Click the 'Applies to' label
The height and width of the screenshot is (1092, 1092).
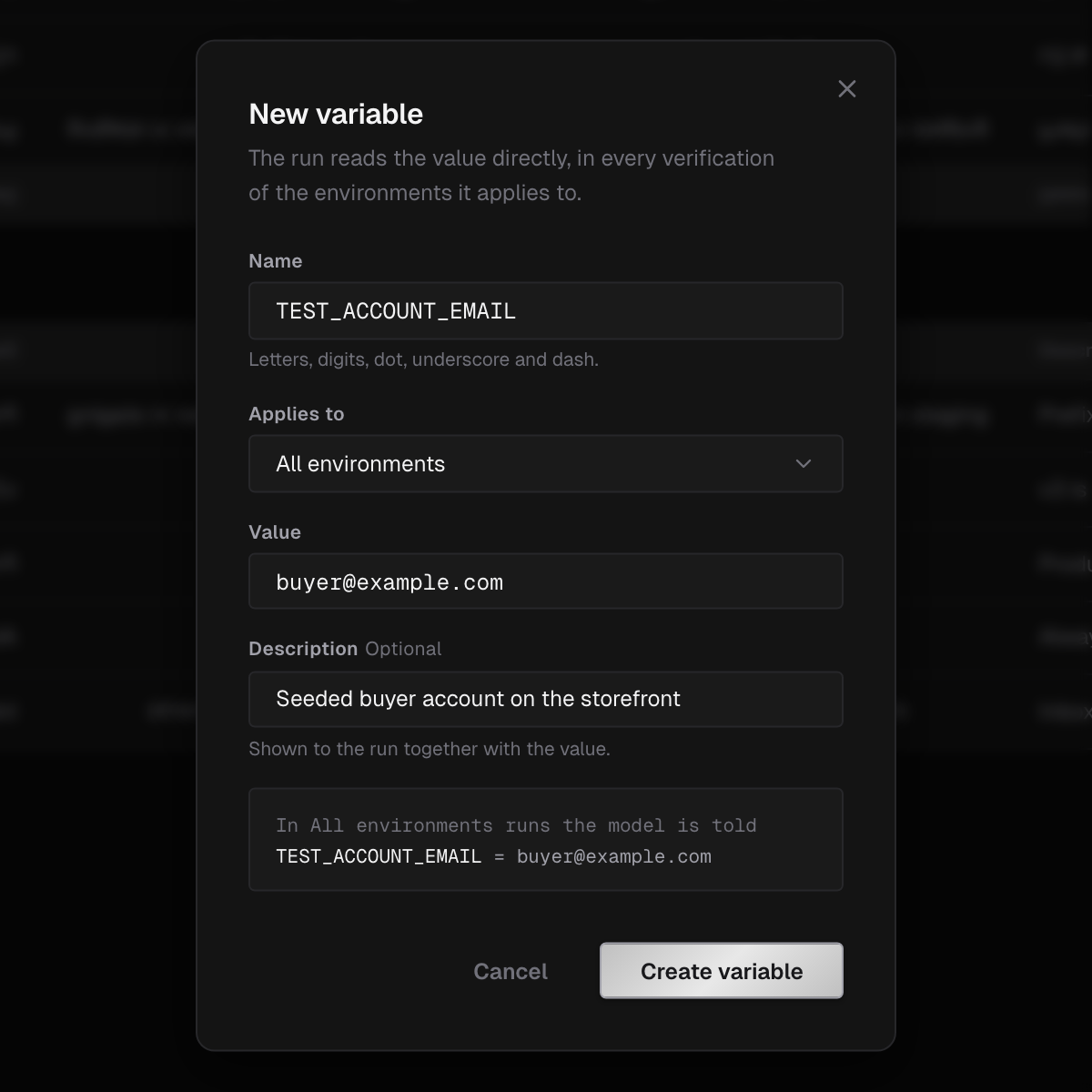(297, 414)
